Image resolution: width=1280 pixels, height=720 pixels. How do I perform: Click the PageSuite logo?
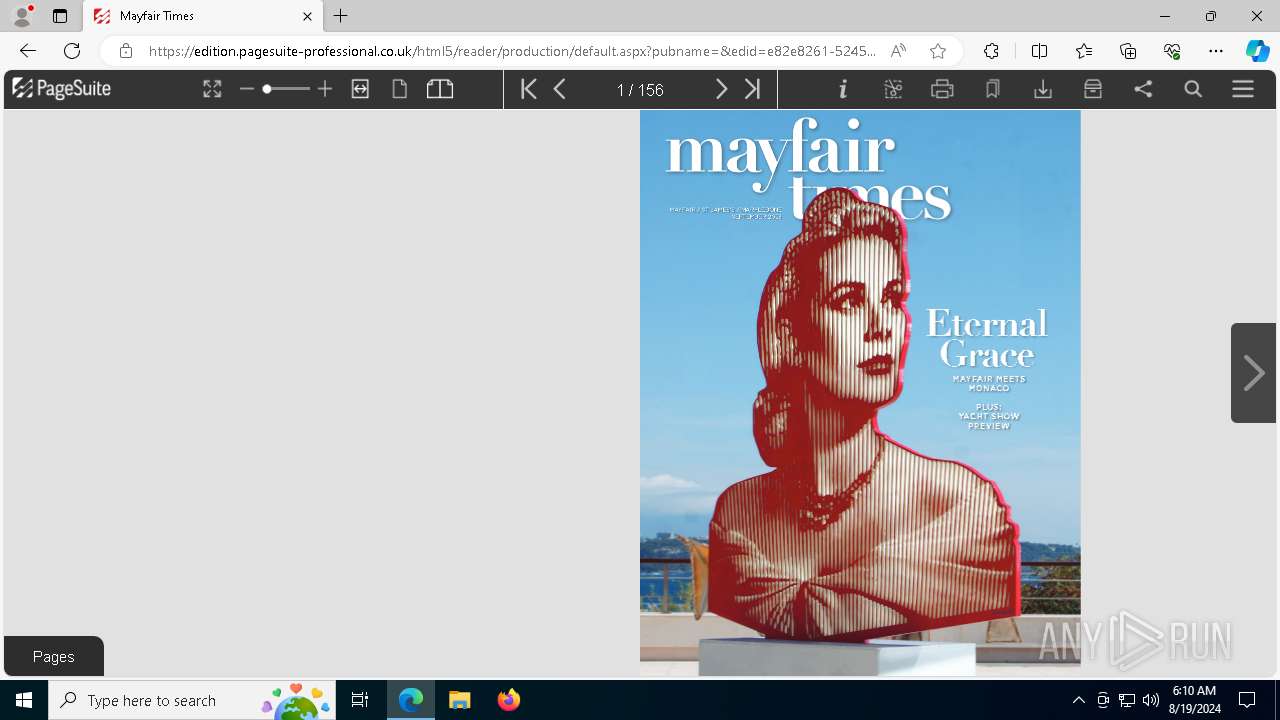point(61,89)
